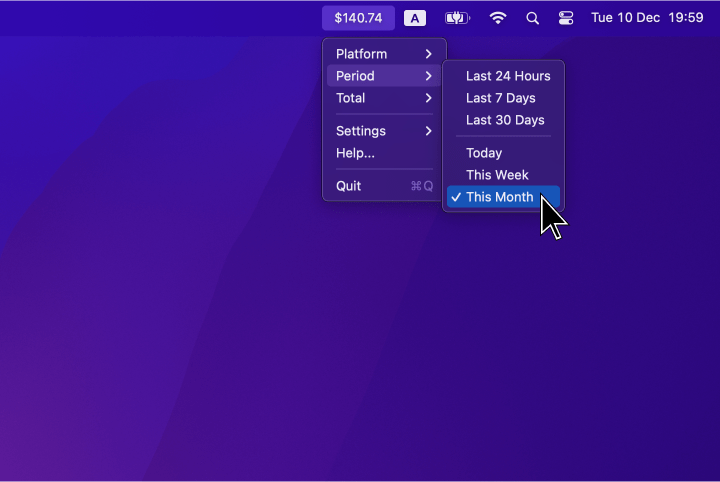Image resolution: width=720 pixels, height=482 pixels.
Task: Open the battery charging status icon
Action: pyautogui.click(x=457, y=18)
